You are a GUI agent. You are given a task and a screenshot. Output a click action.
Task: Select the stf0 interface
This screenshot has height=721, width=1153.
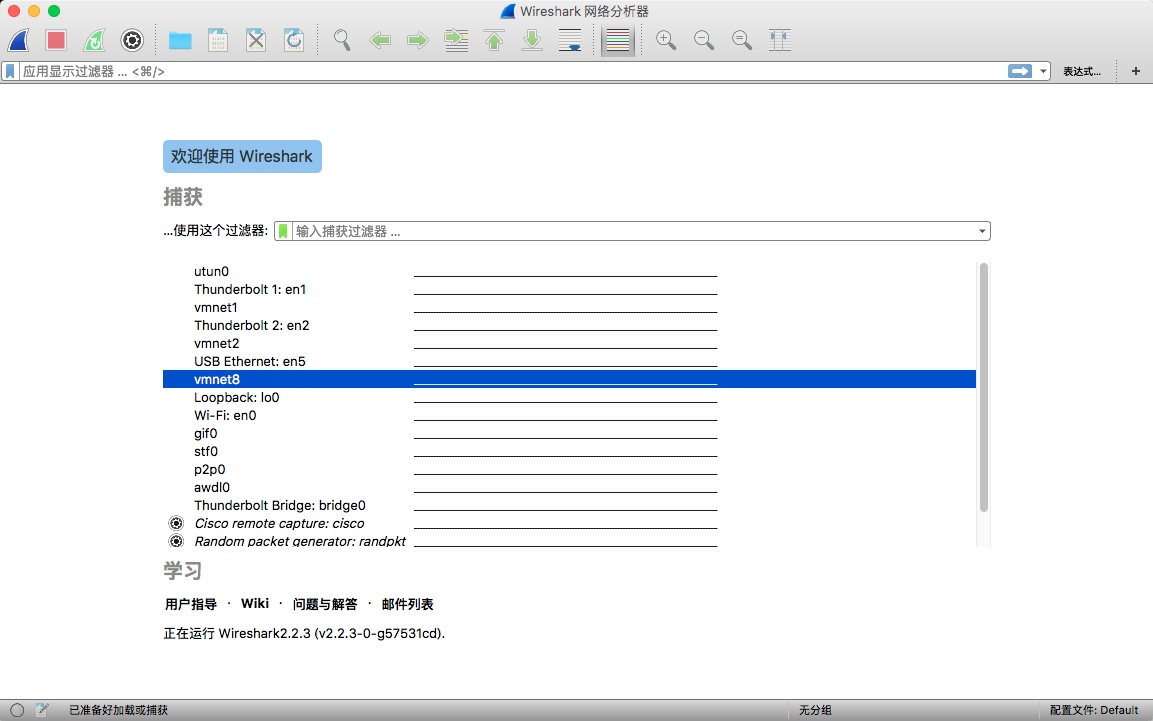click(x=569, y=451)
